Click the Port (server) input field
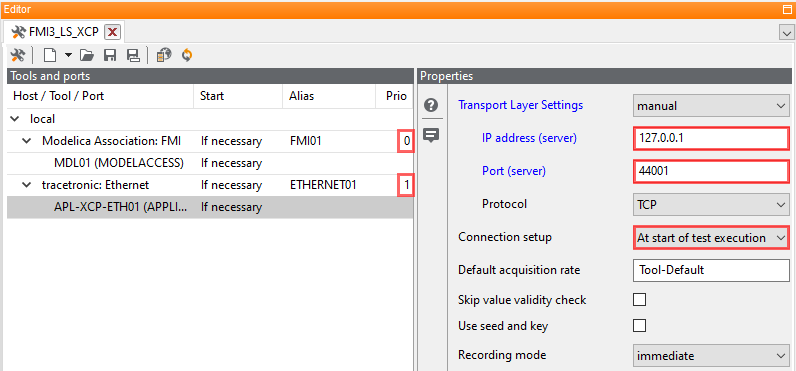Image resolution: width=796 pixels, height=371 pixels. tap(711, 171)
